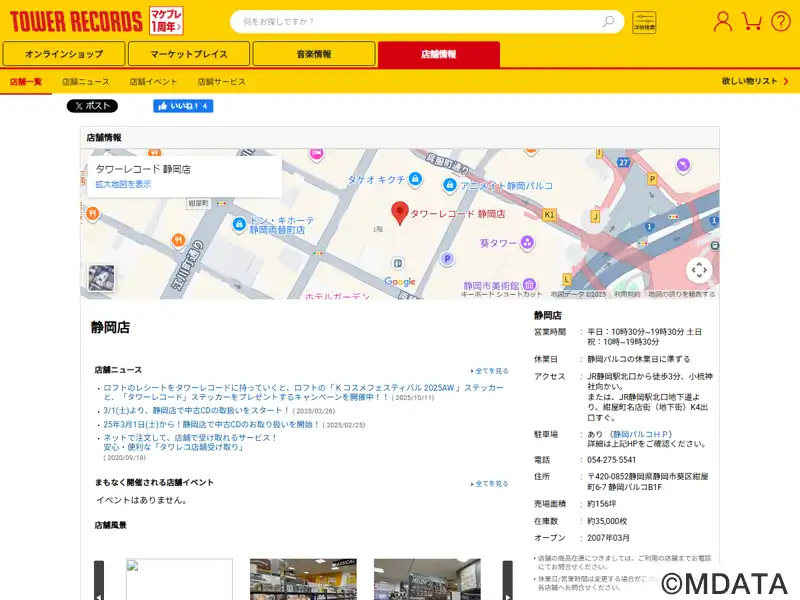Image resolution: width=800 pixels, height=600 pixels.
Task: Click the search field 何をお探しですか？
Action: point(418,21)
